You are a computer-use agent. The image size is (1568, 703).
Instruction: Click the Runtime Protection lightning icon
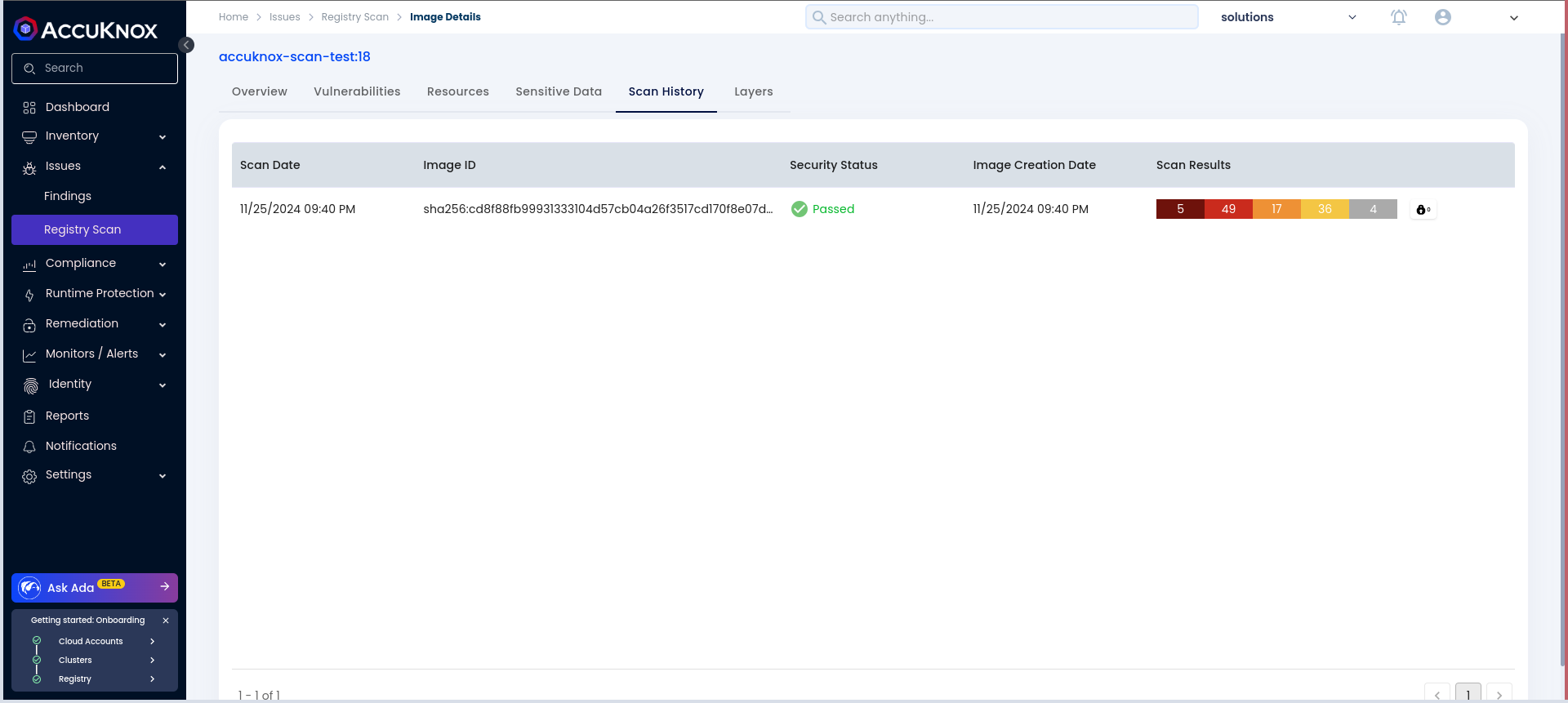[29, 295]
